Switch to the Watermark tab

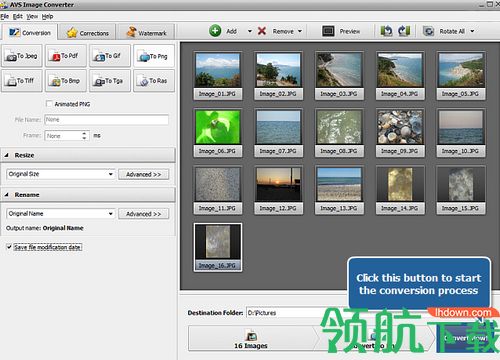pyautogui.click(x=146, y=33)
